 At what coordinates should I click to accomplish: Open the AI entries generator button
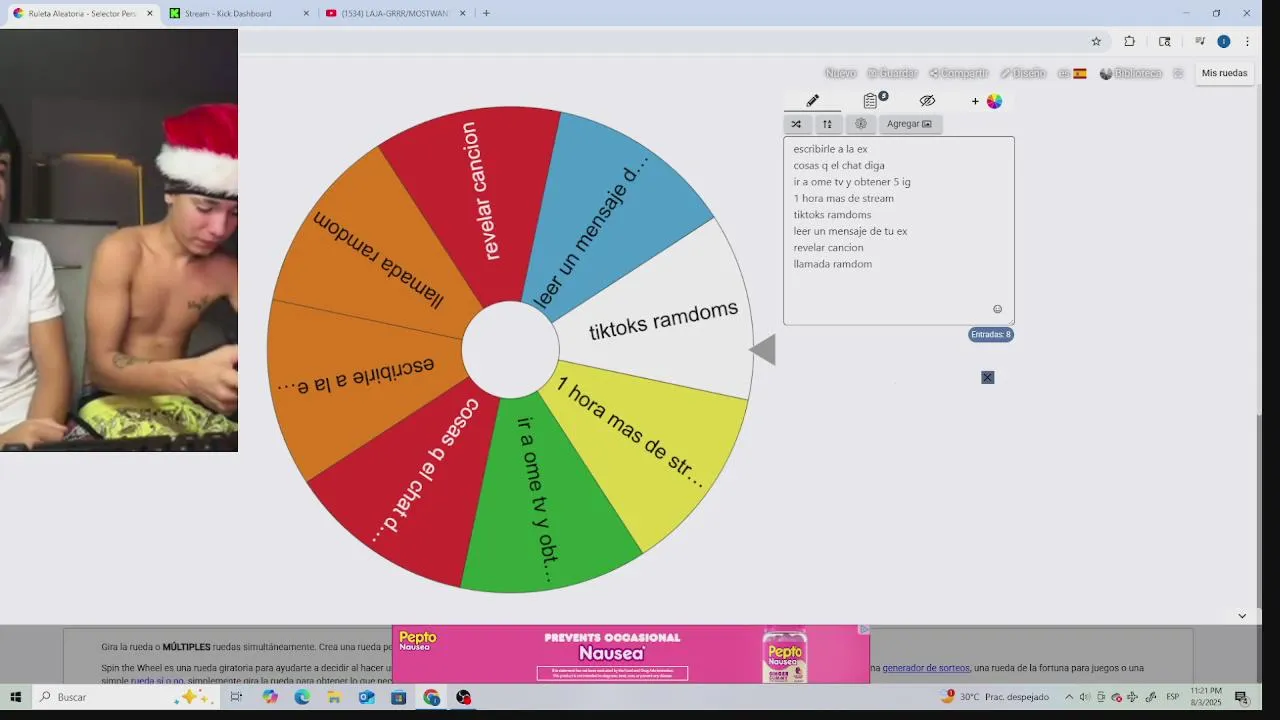coord(860,124)
